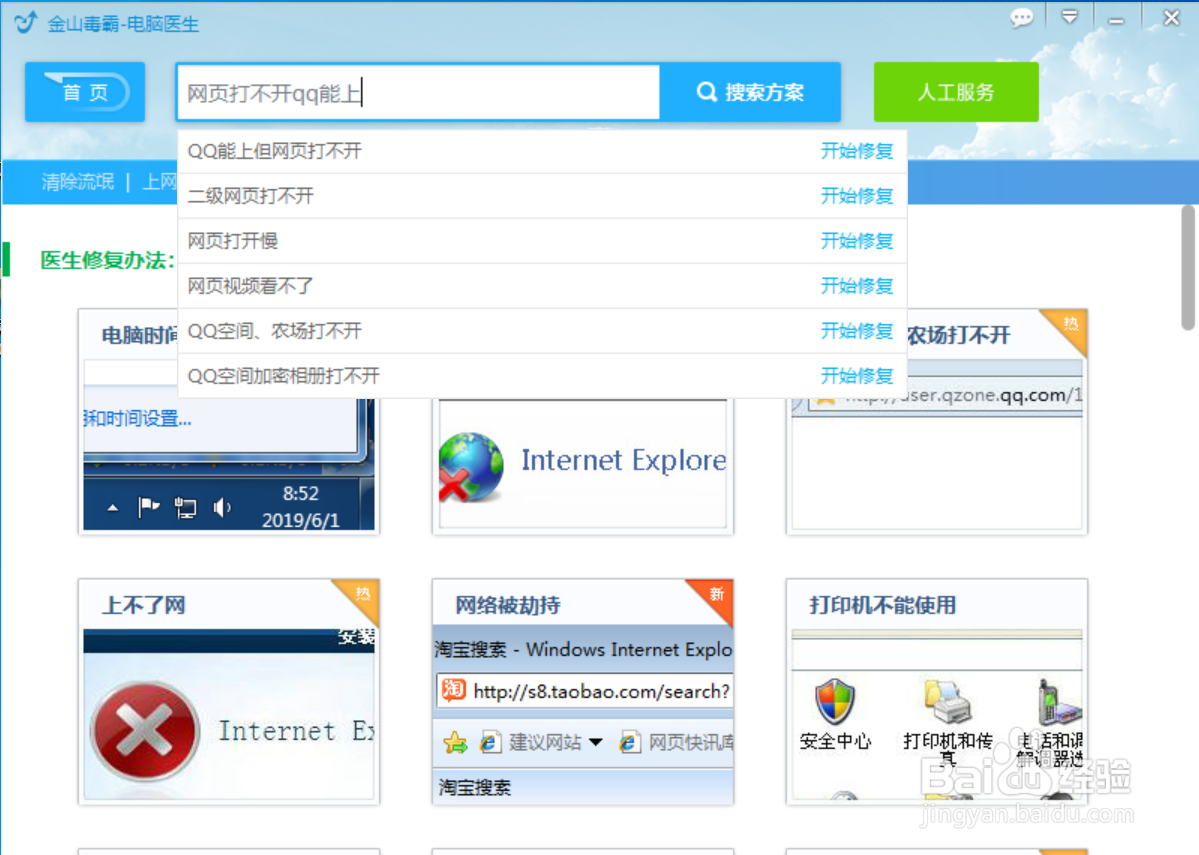The image size is (1199, 855).
Task: Minimize the 电脑医生 window
Action: [x=1116, y=20]
